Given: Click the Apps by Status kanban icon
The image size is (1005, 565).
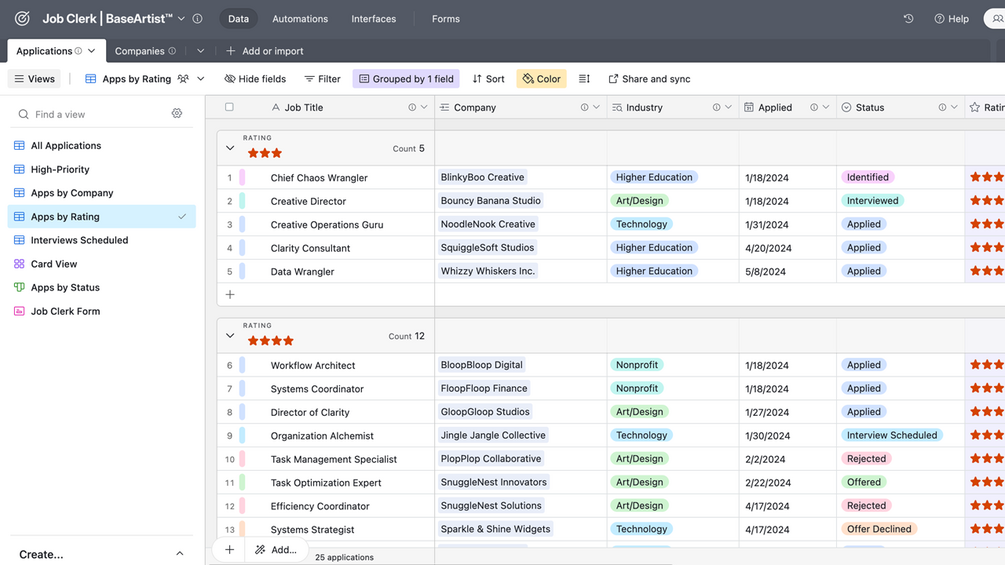Looking at the screenshot, I should click(x=19, y=287).
